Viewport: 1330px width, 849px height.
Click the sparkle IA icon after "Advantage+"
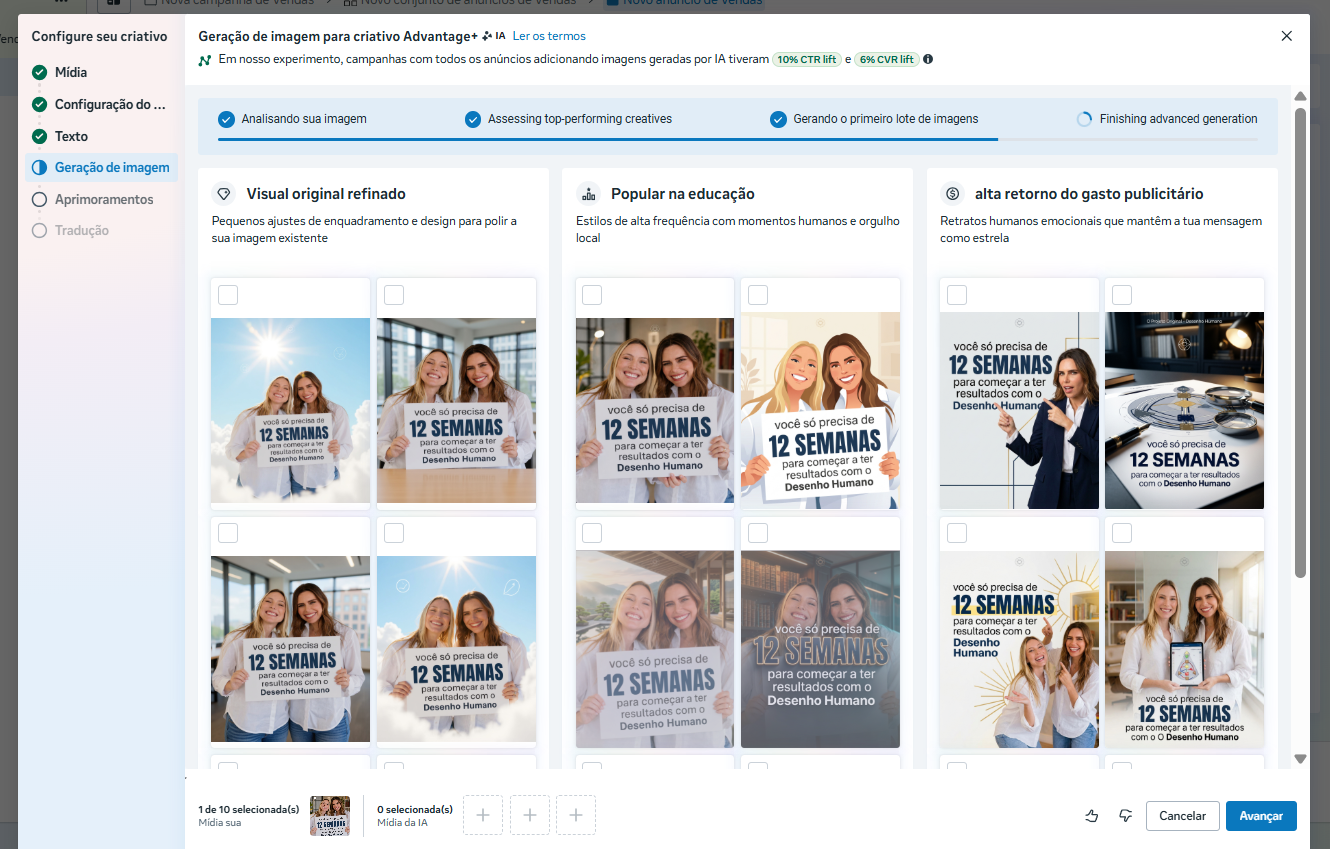coord(493,36)
